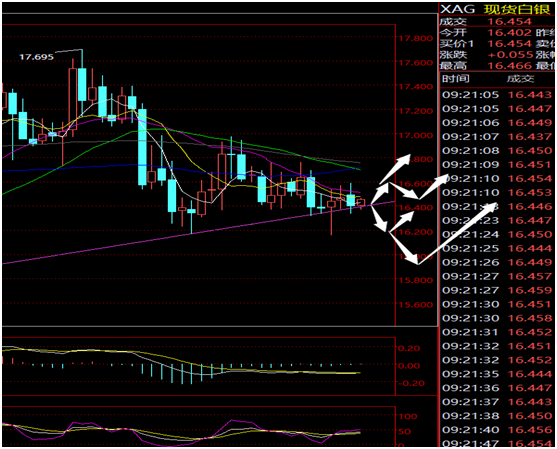Select the 09:21:26 trade row
Screen dimensions: 557x449
(497, 263)
